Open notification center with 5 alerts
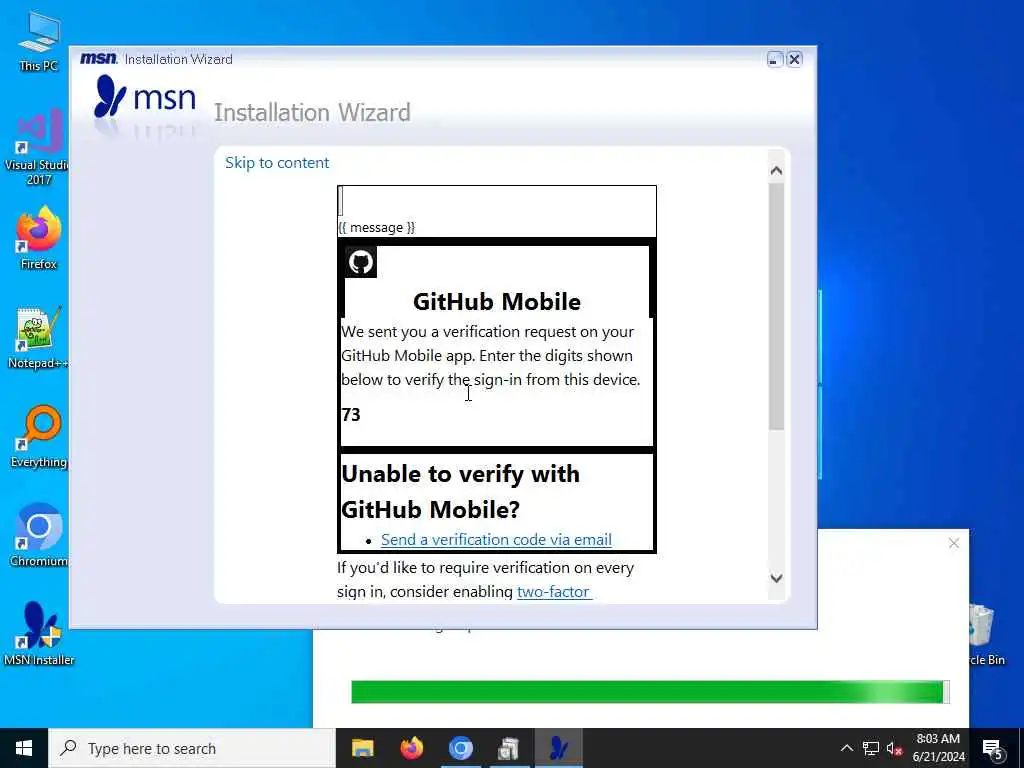The height and width of the screenshot is (768, 1024). tap(993, 749)
